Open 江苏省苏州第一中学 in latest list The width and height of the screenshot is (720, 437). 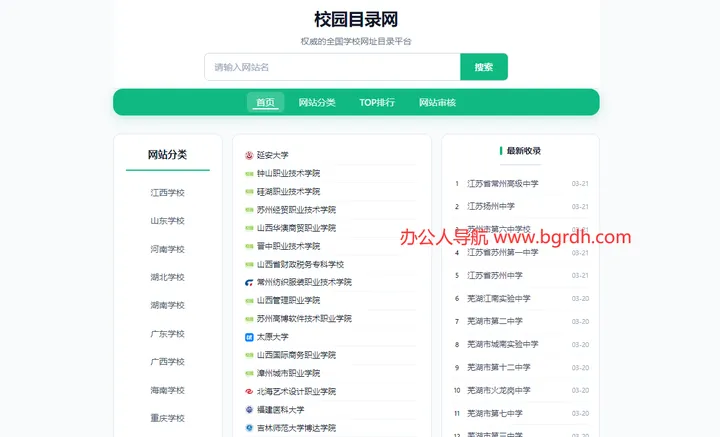pos(503,252)
